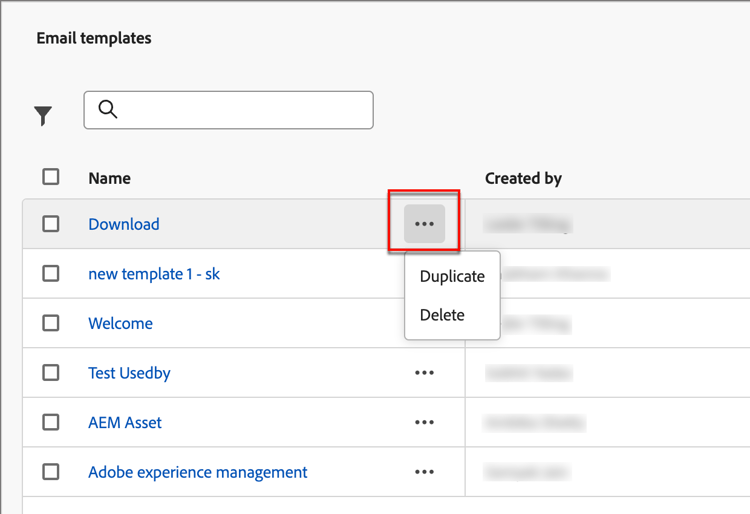This screenshot has width=750, height=514.
Task: Open the Welcome template link
Action: coord(121,323)
